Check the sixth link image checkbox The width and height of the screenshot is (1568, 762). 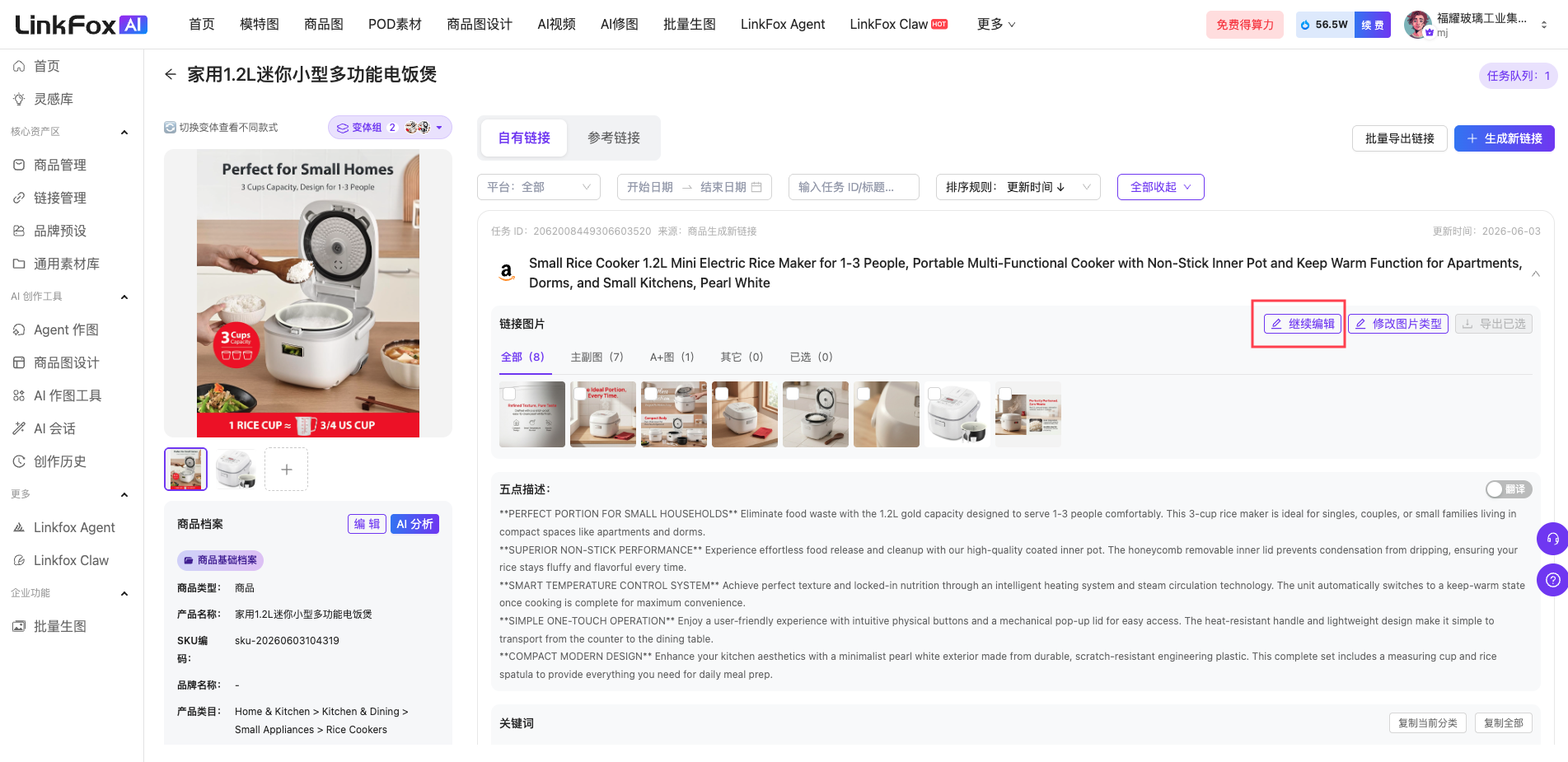(x=864, y=394)
